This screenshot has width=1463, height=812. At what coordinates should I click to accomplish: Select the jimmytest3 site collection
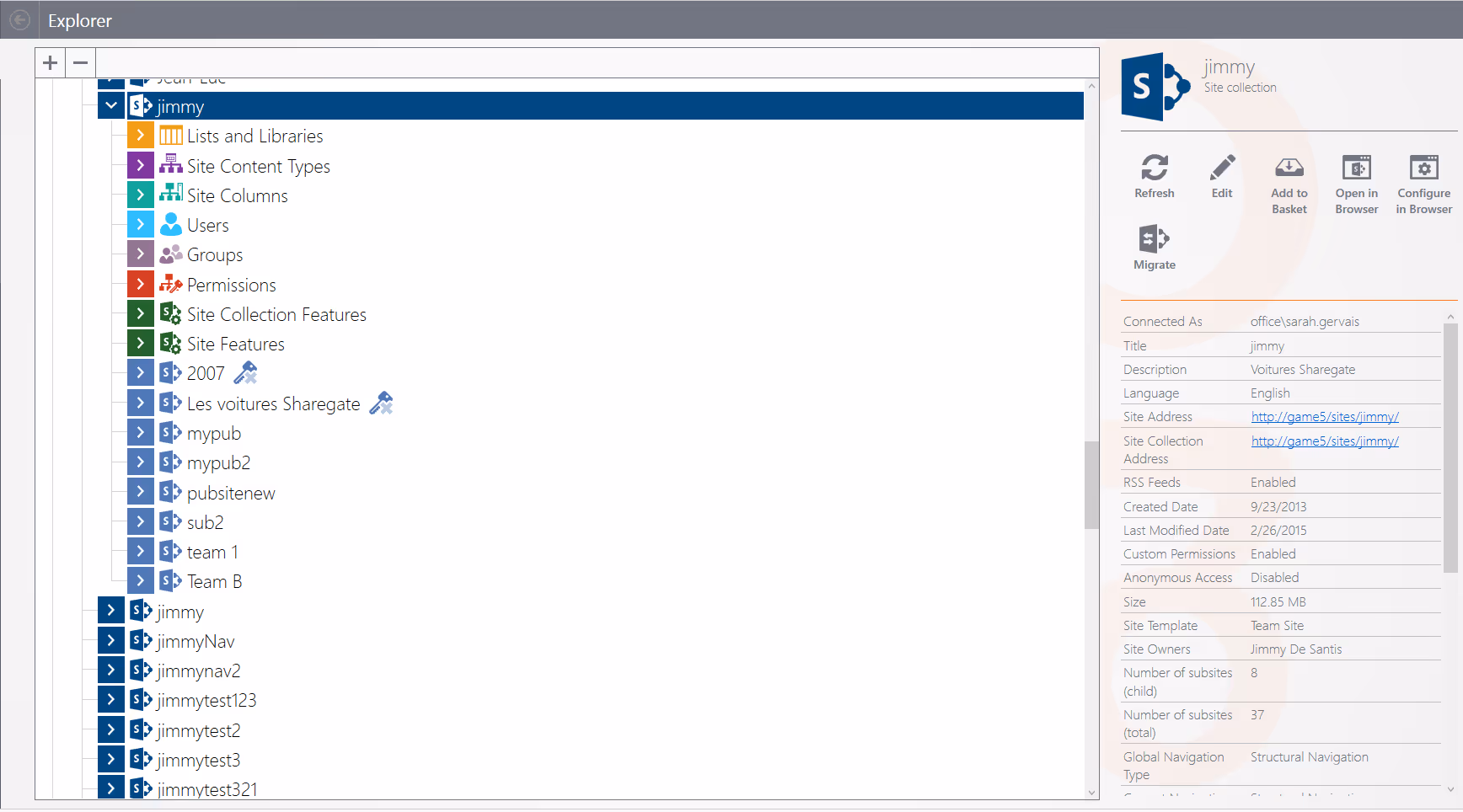click(198, 761)
